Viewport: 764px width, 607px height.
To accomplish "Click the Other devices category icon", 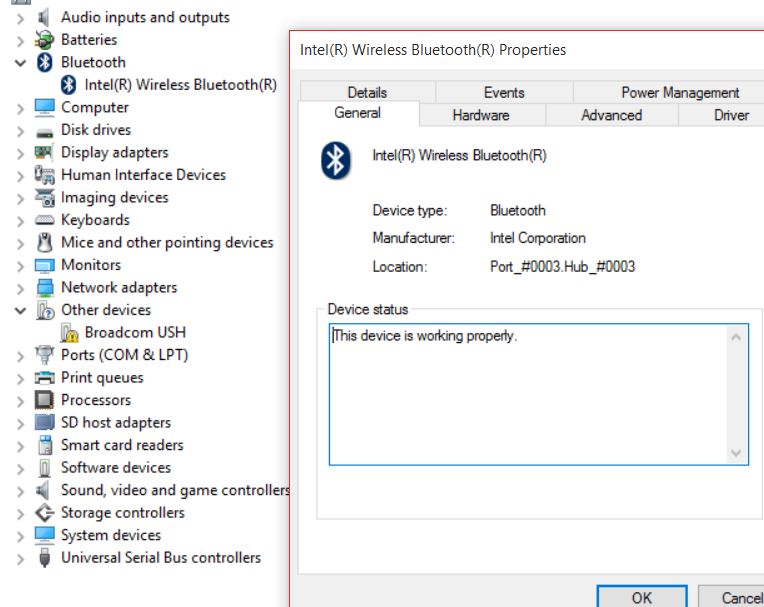I will 45,310.
